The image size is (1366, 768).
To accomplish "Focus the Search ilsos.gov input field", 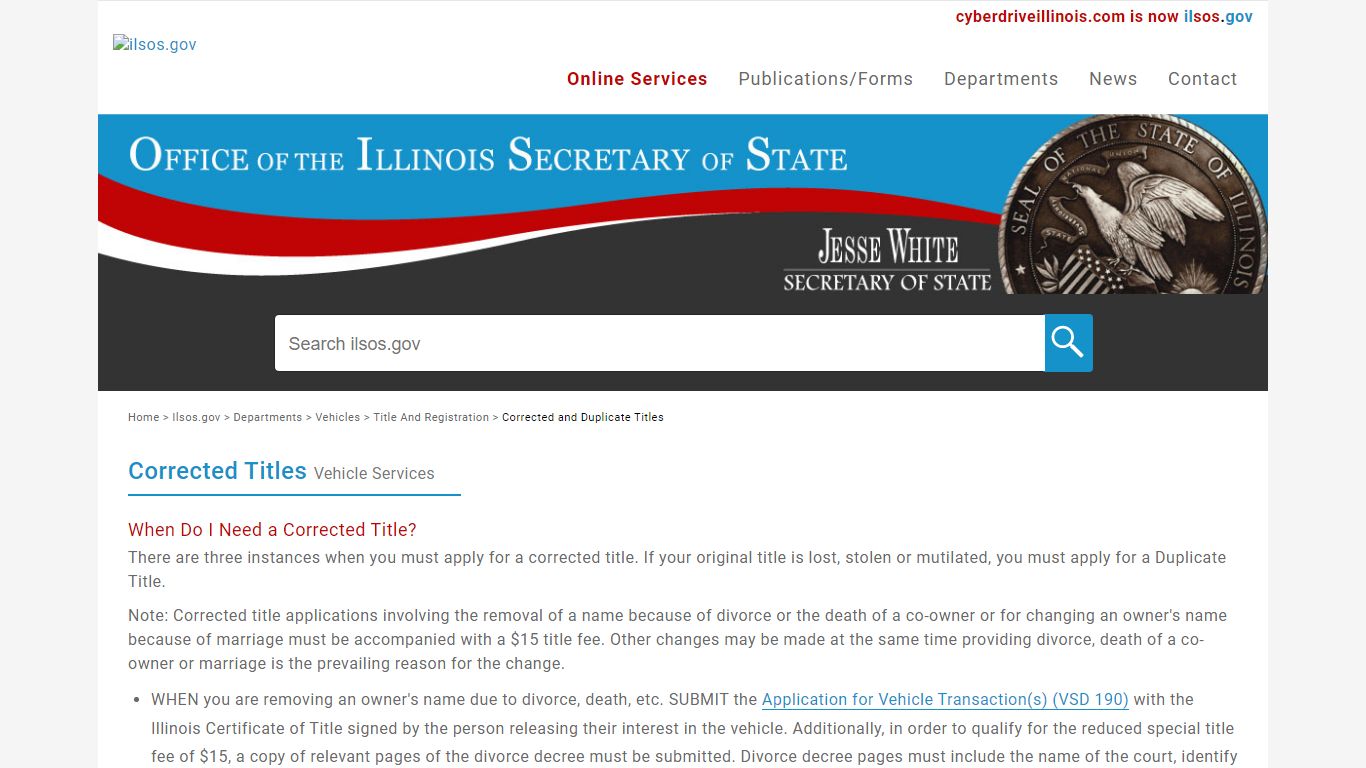I will pyautogui.click(x=660, y=343).
